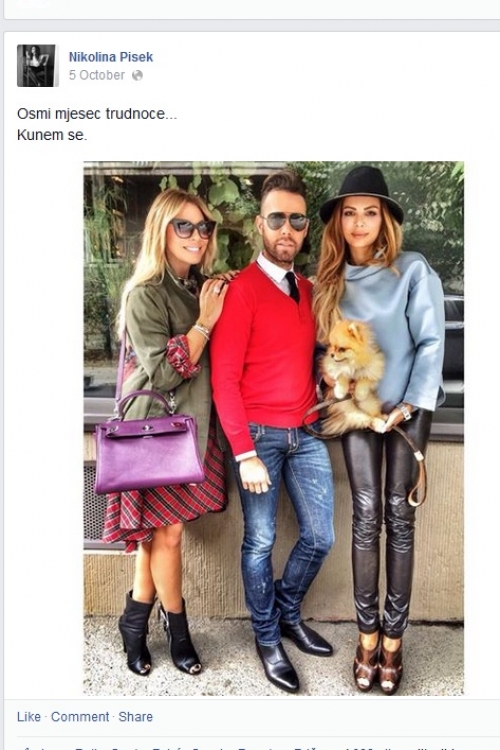
Task: Like the post
Action: pyautogui.click(x=29, y=717)
